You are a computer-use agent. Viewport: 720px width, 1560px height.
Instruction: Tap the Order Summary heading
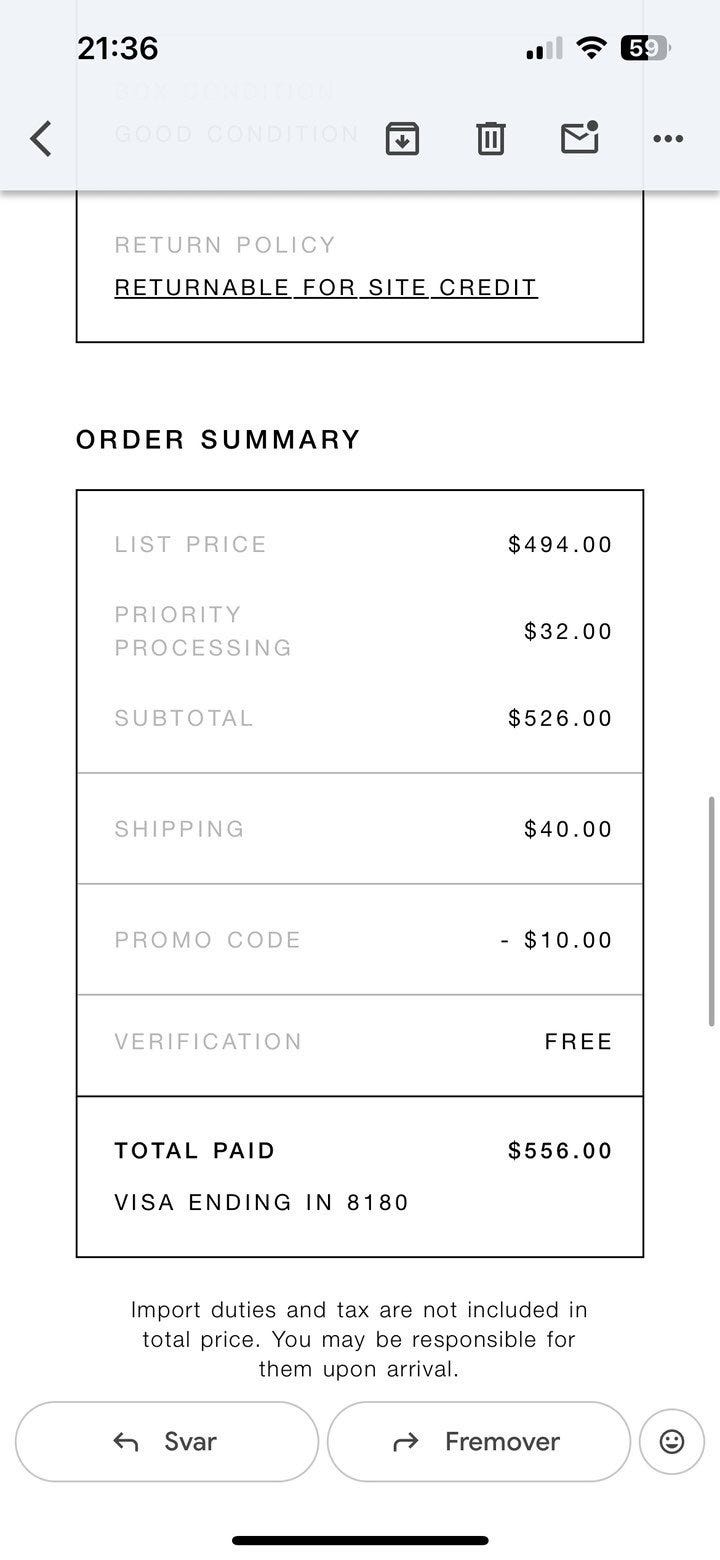point(218,440)
